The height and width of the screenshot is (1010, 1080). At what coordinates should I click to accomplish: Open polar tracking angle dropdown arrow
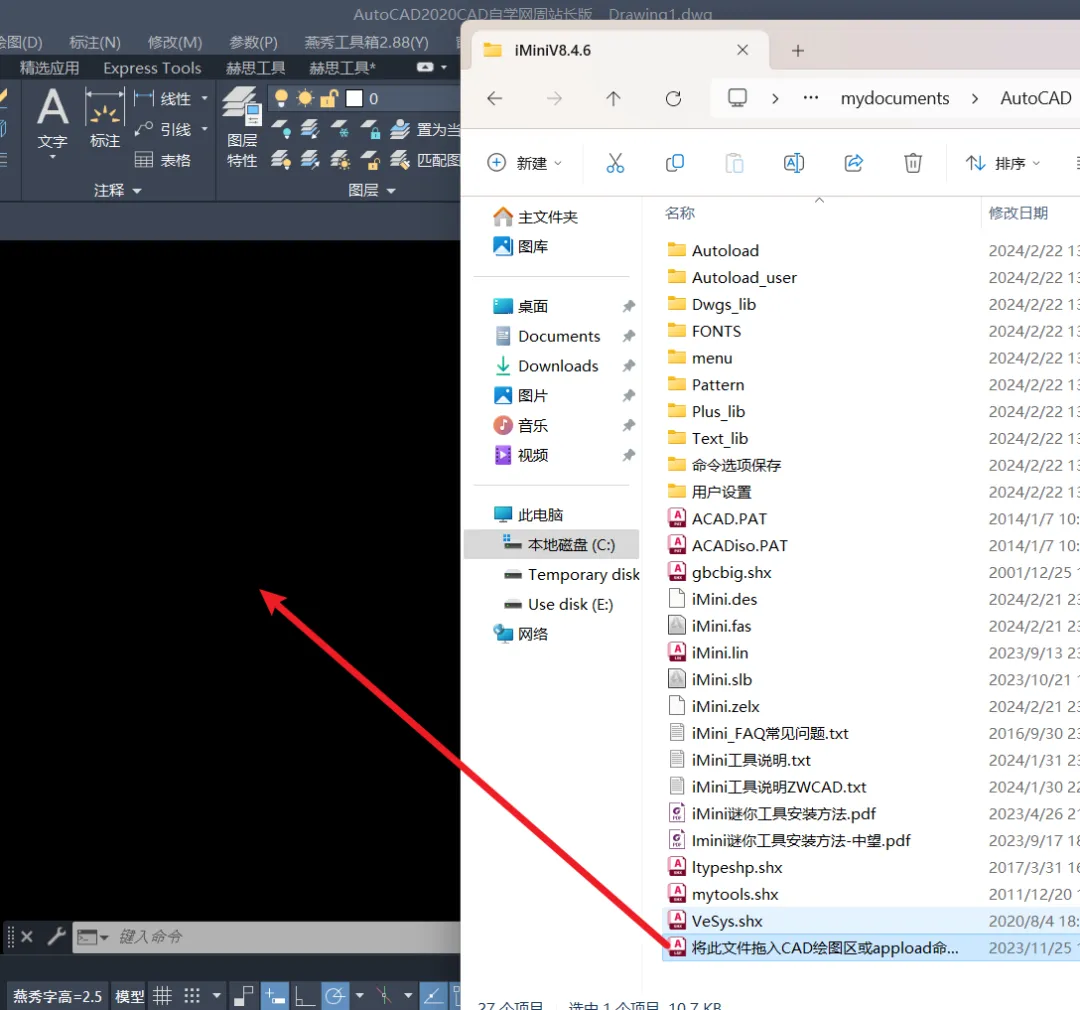[360, 996]
